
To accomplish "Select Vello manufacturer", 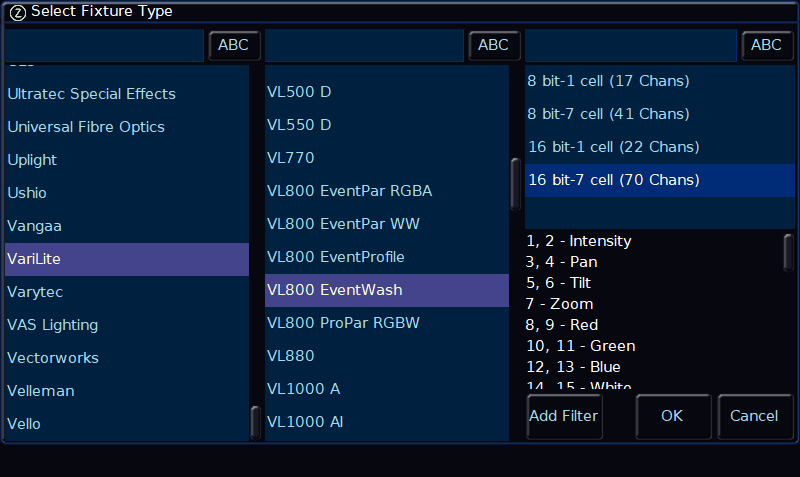I will point(127,424).
